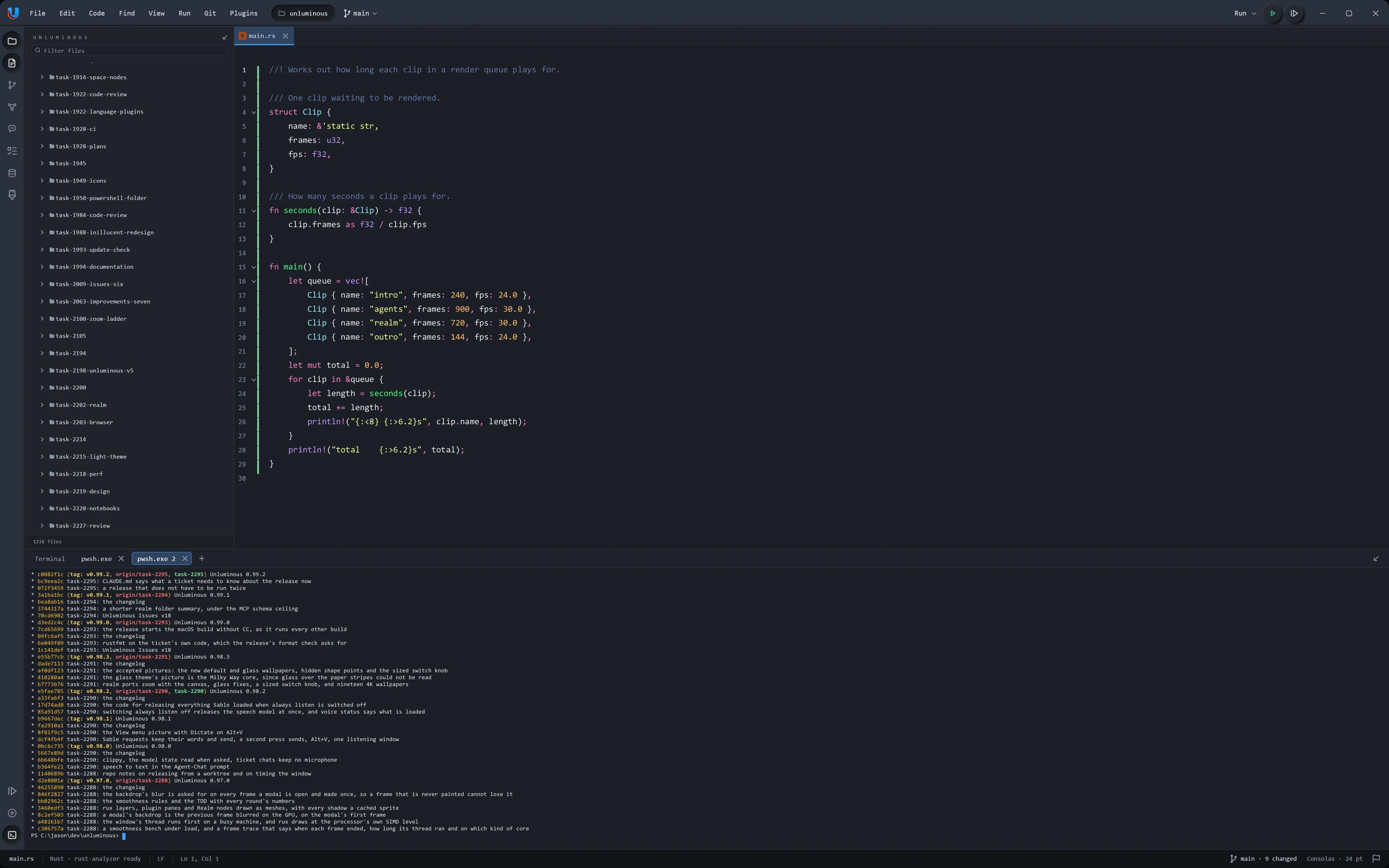Image resolution: width=1389 pixels, height=868 pixels.
Task: Click the unluminous project button in title bar
Action: [303, 13]
